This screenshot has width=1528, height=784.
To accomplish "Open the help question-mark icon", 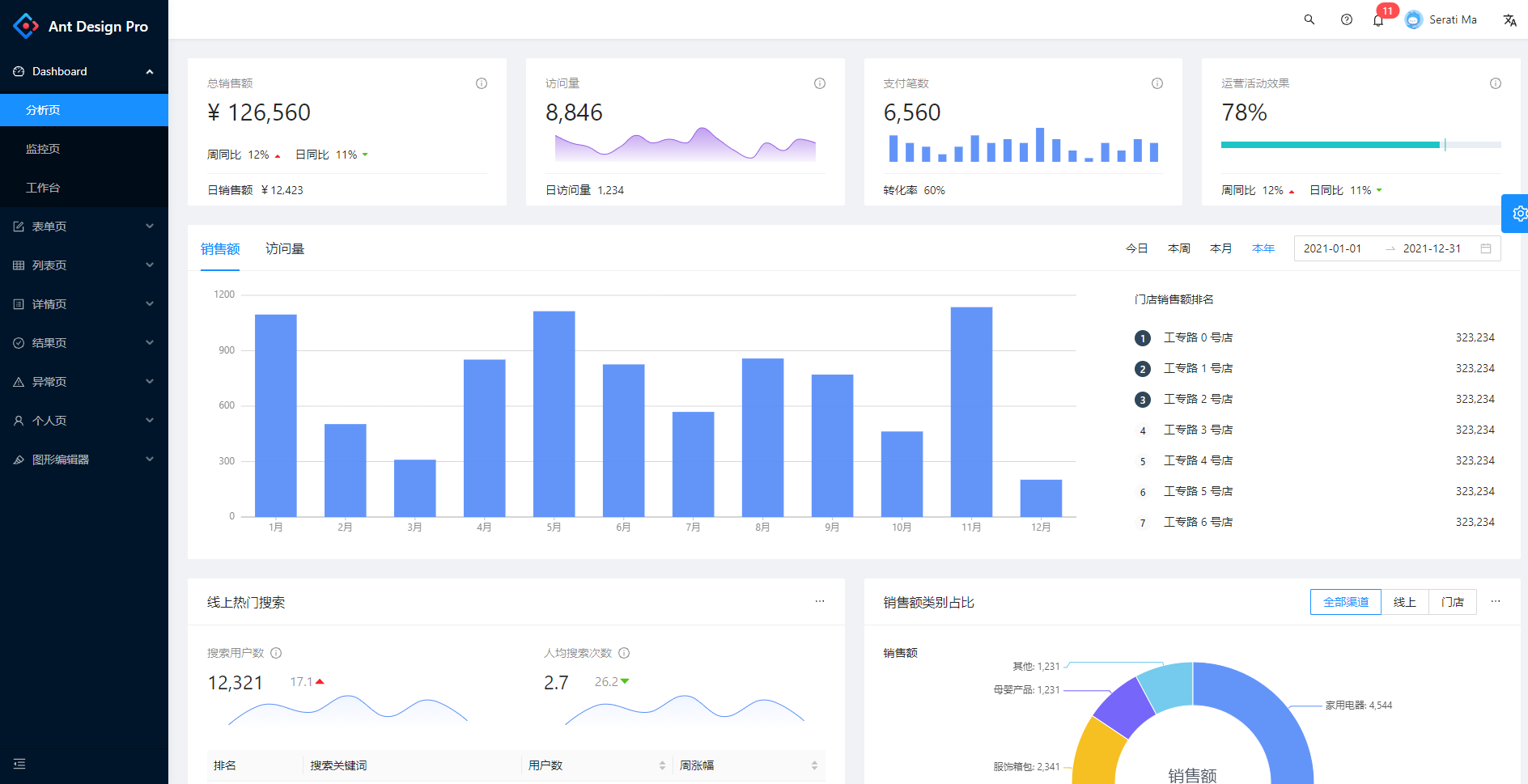I will click(x=1346, y=19).
